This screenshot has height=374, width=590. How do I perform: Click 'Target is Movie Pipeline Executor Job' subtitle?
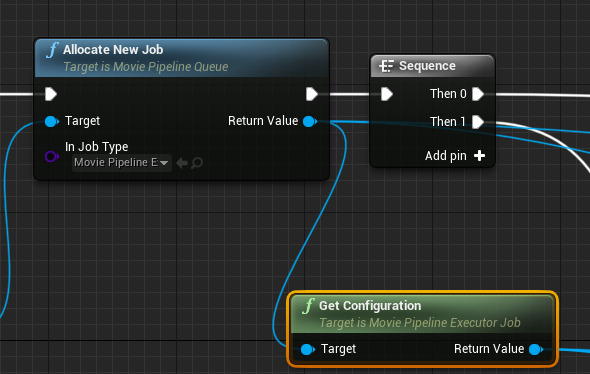pyautogui.click(x=420, y=323)
